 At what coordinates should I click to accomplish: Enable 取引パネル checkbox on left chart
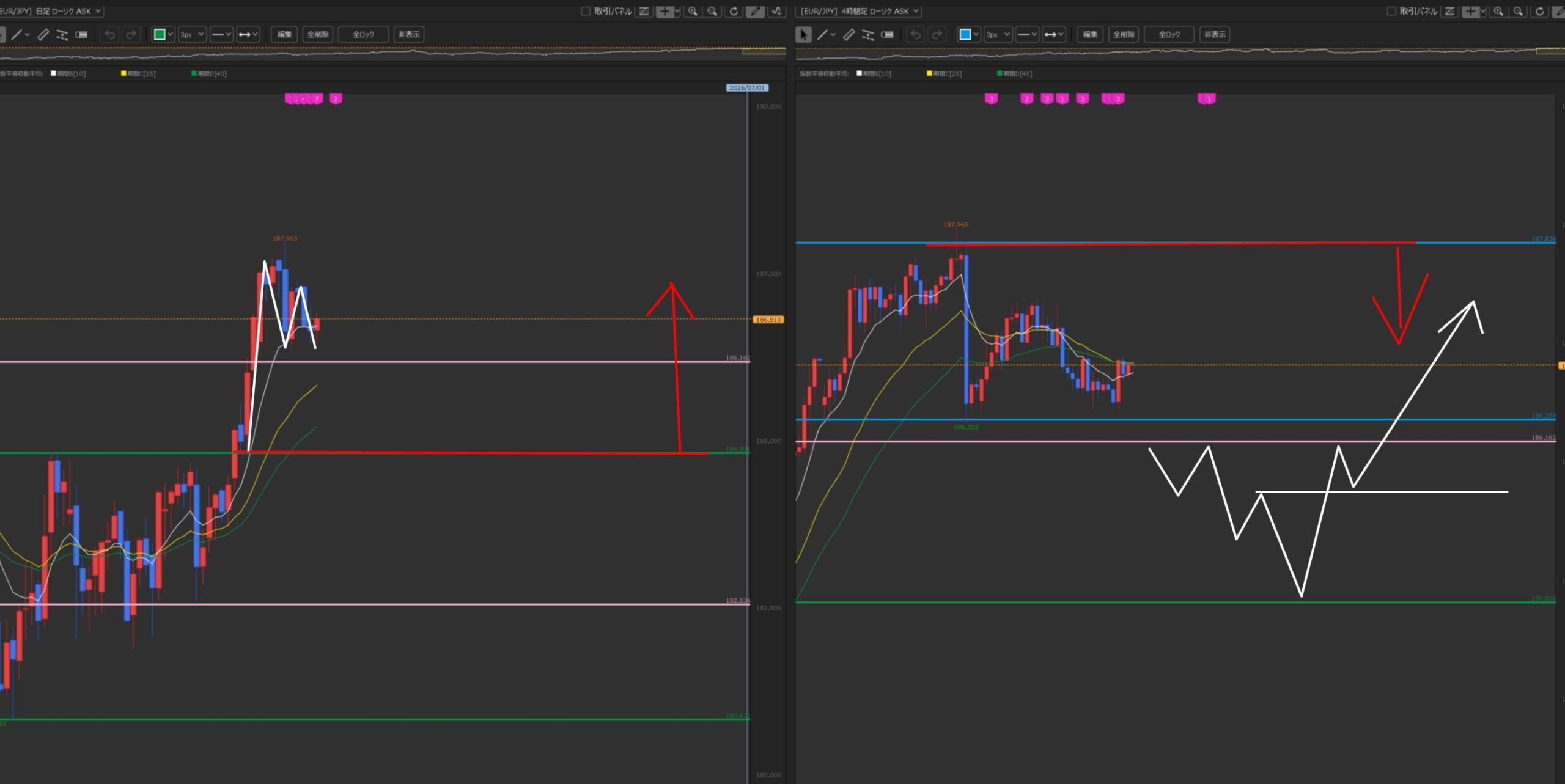coord(585,11)
